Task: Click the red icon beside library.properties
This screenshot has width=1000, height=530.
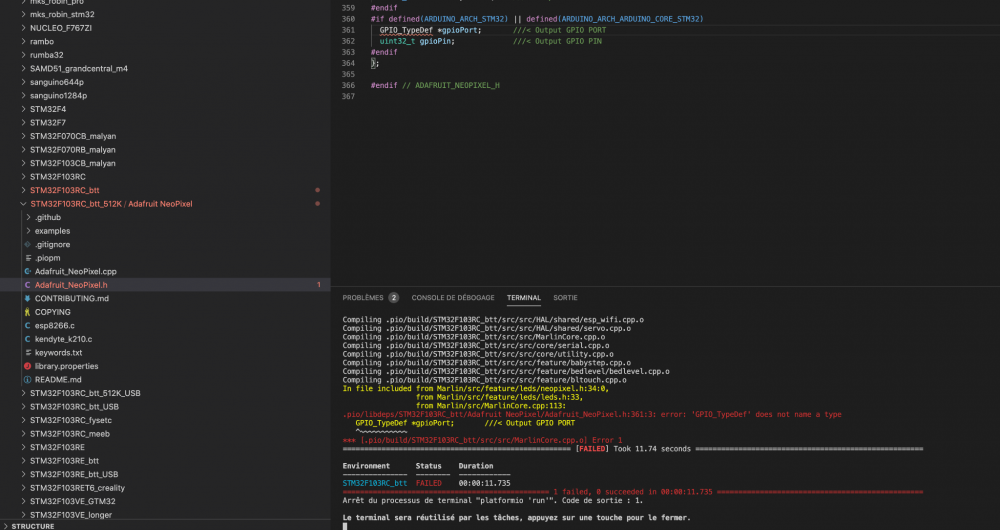Action: coord(27,366)
